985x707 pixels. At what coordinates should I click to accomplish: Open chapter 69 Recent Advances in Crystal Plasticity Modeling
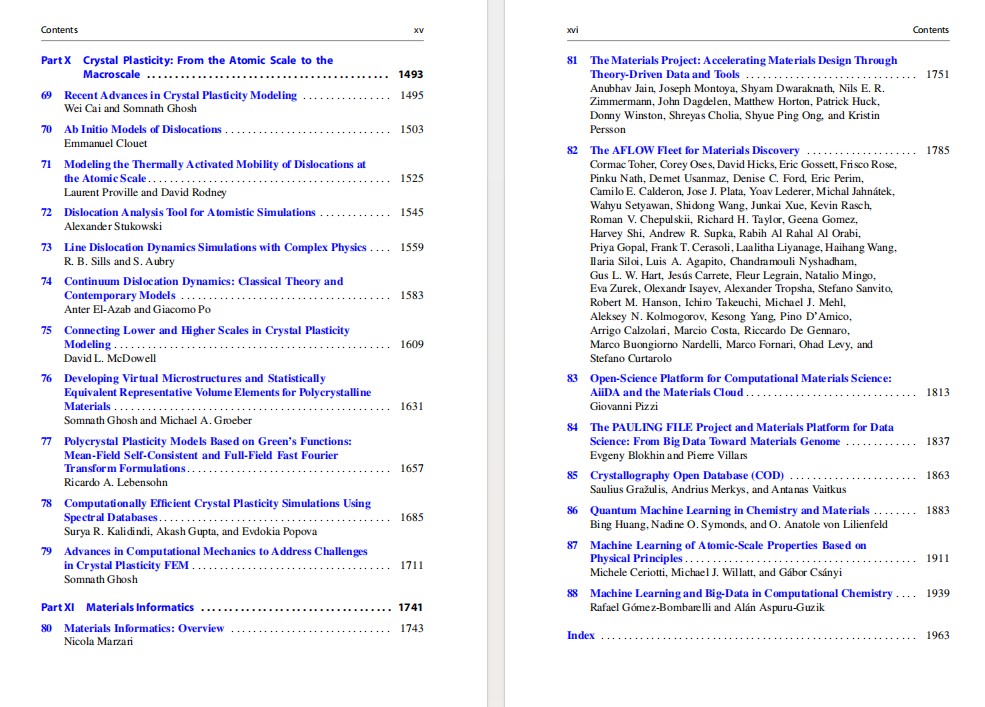coord(180,95)
